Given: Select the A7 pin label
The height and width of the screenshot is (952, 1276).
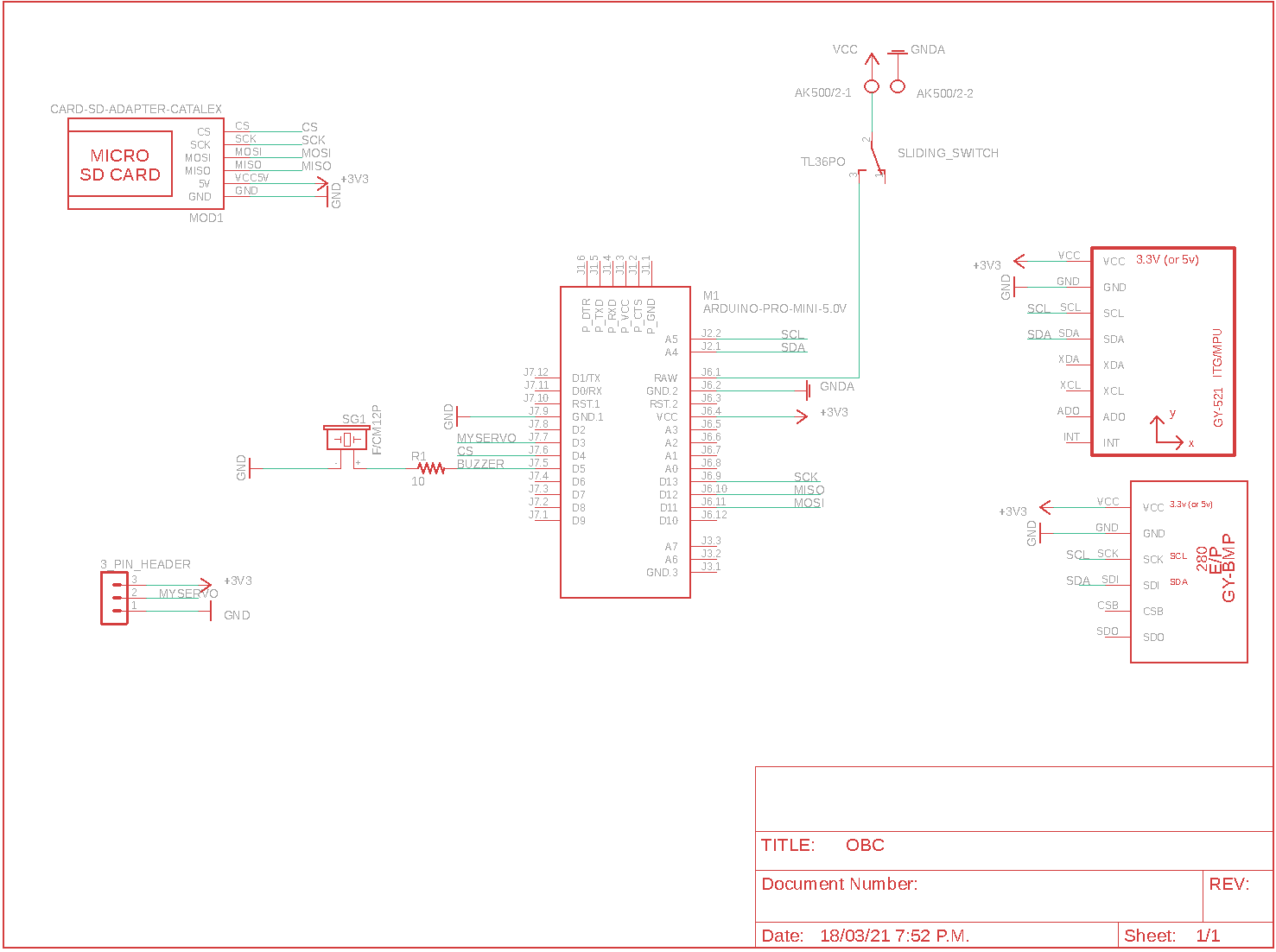Looking at the screenshot, I should (x=671, y=546).
